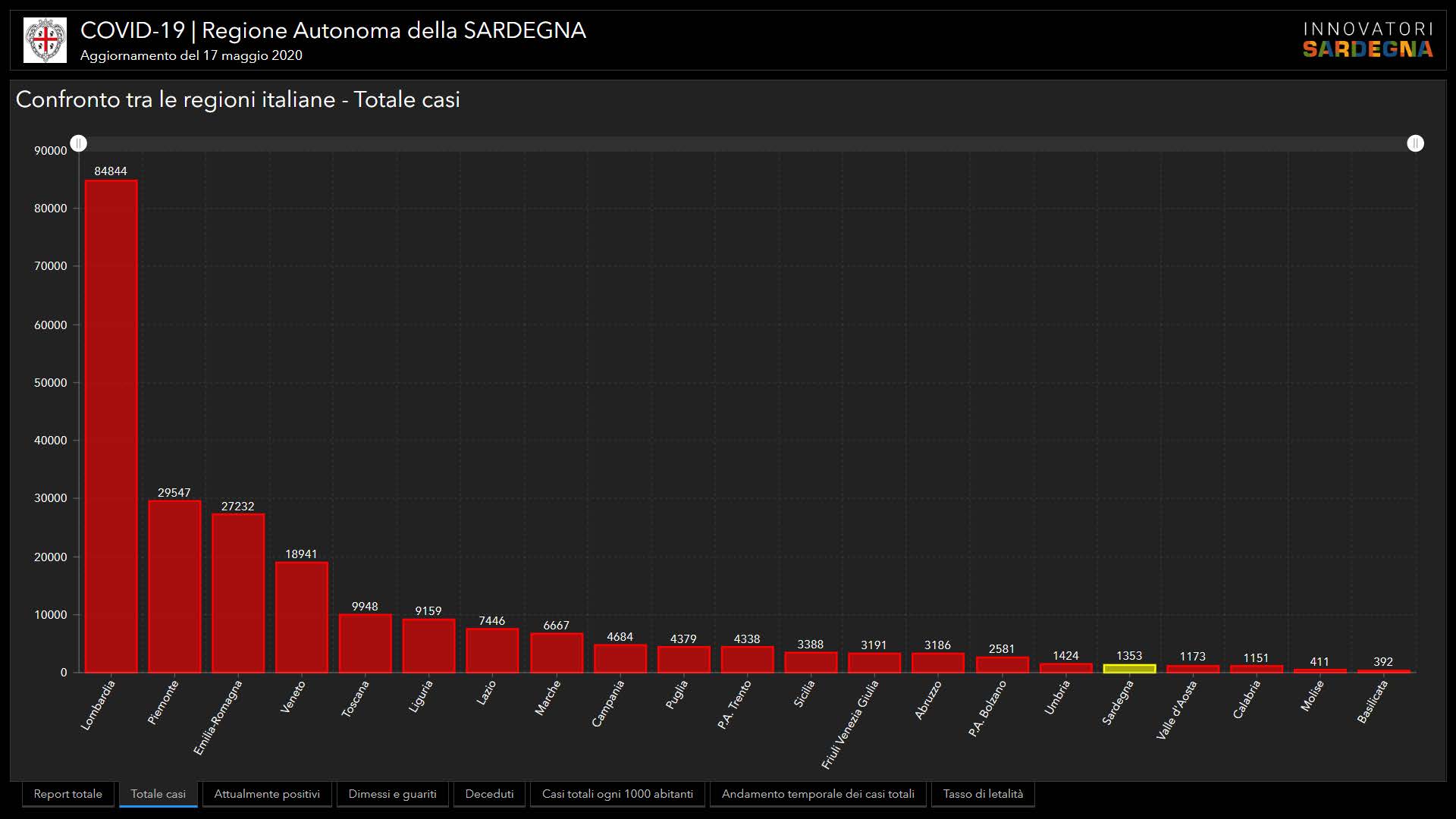Select the Totale casi tab
This screenshot has width=1456, height=819.
tap(158, 794)
